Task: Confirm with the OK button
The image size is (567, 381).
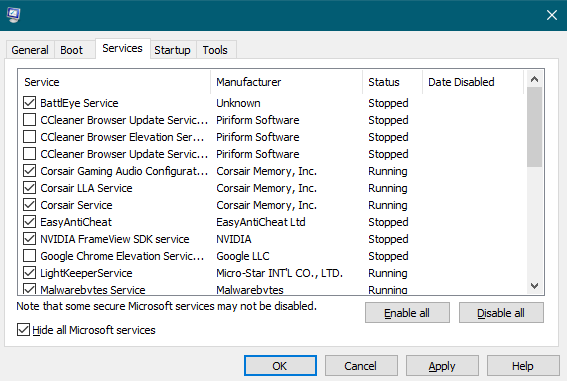Action: pos(280,366)
